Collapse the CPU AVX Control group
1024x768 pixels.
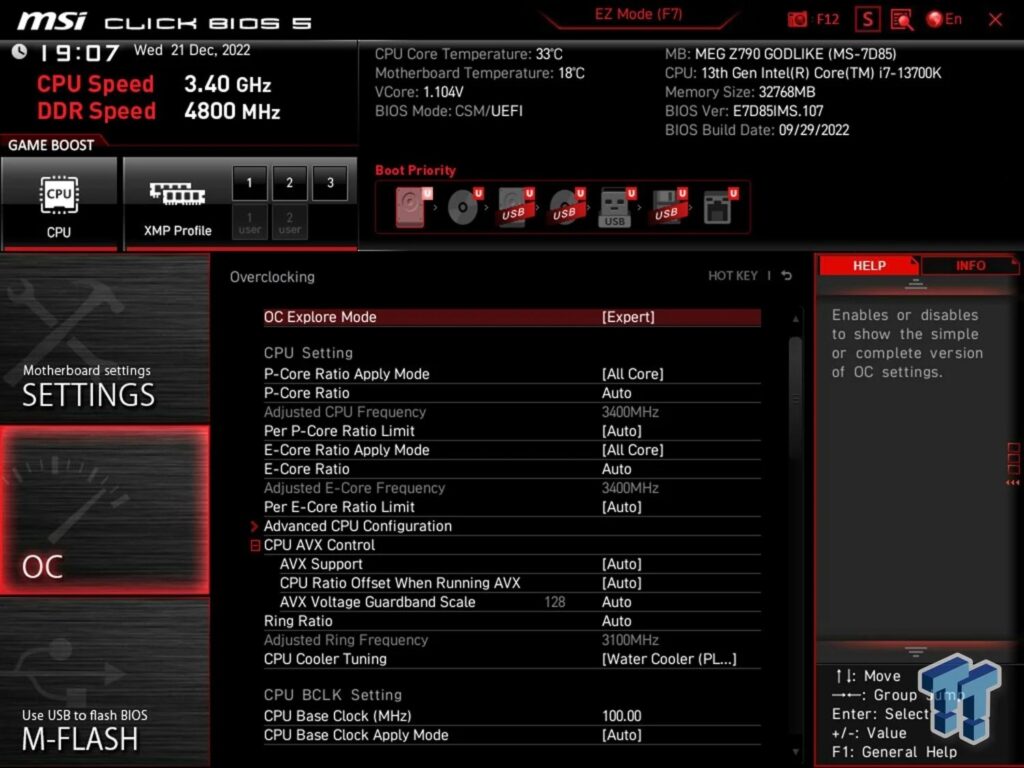point(255,545)
